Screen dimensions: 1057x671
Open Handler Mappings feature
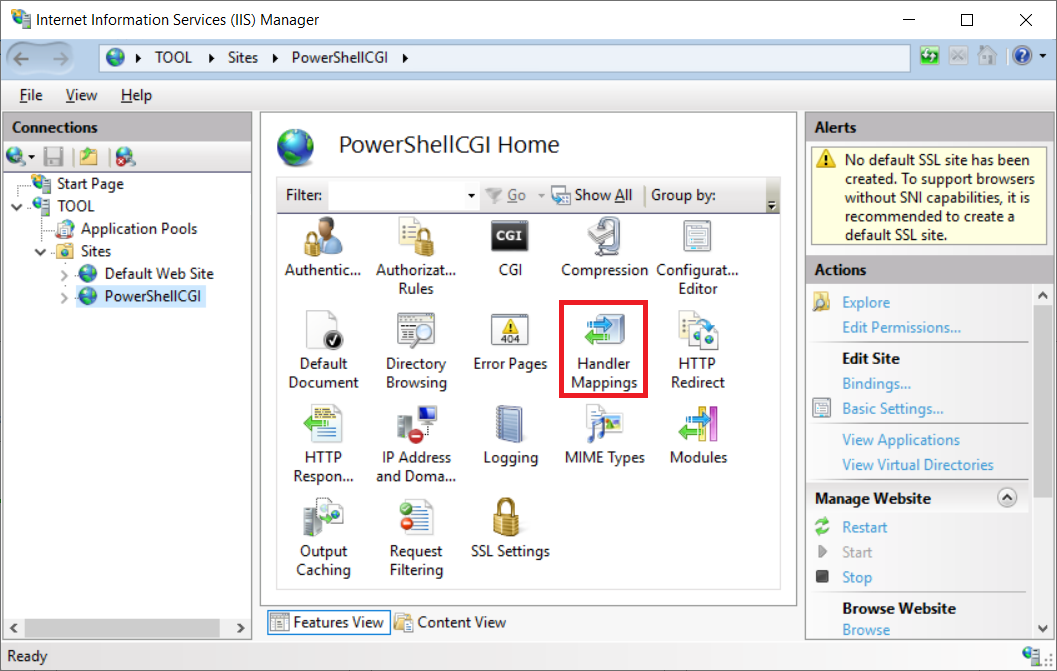[x=604, y=350]
